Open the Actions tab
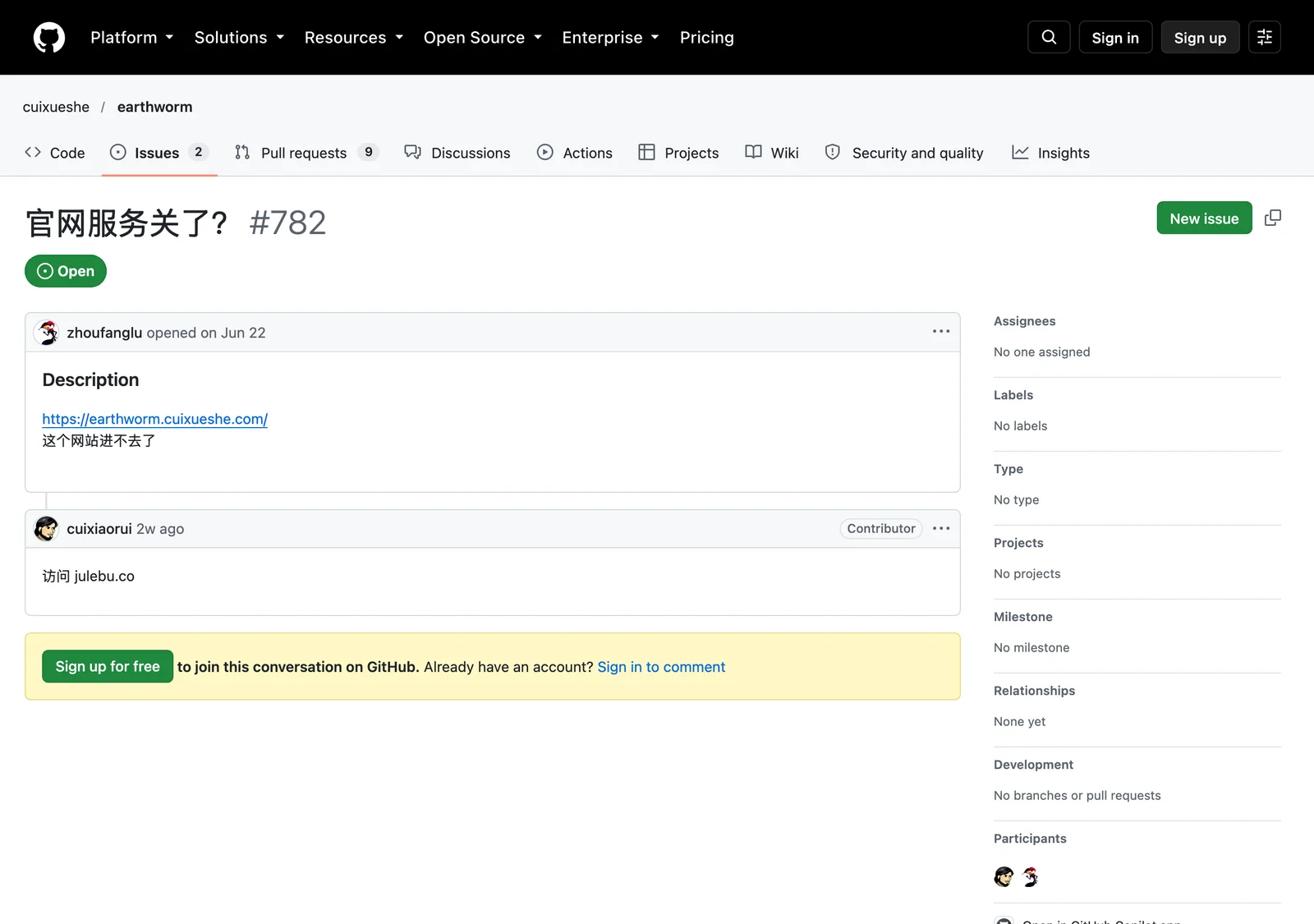Viewport: 1314px width, 924px height. coord(575,153)
